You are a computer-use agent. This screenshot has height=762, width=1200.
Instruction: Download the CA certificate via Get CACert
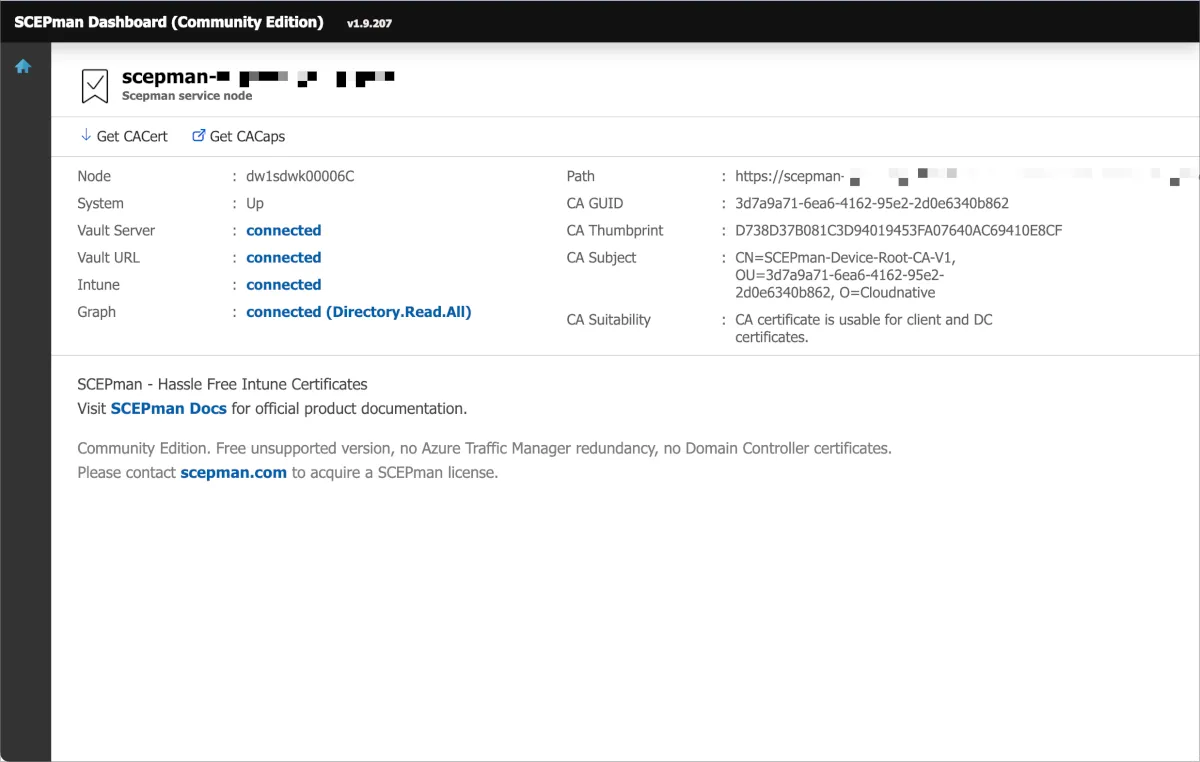coord(132,136)
